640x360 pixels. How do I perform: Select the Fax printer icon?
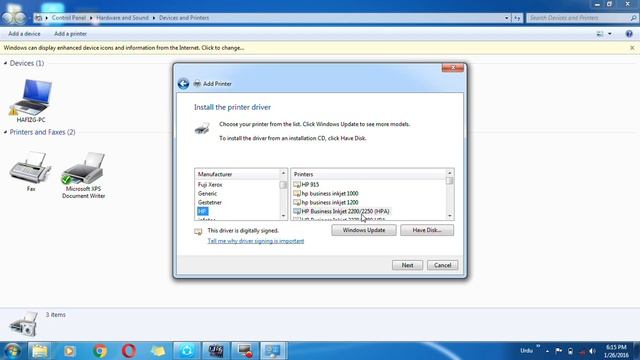pos(30,167)
